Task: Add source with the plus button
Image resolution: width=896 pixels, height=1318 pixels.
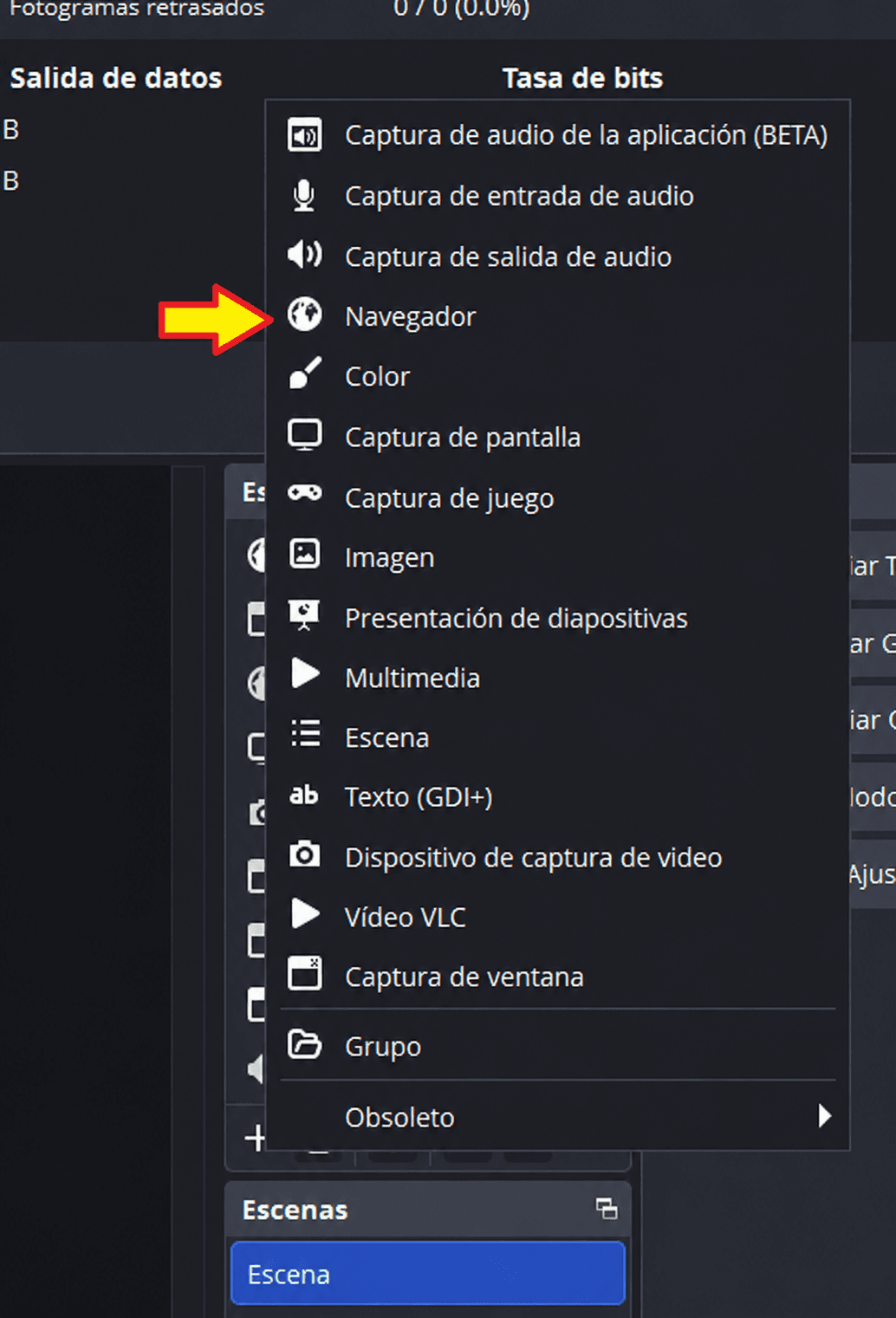Action: (255, 1138)
